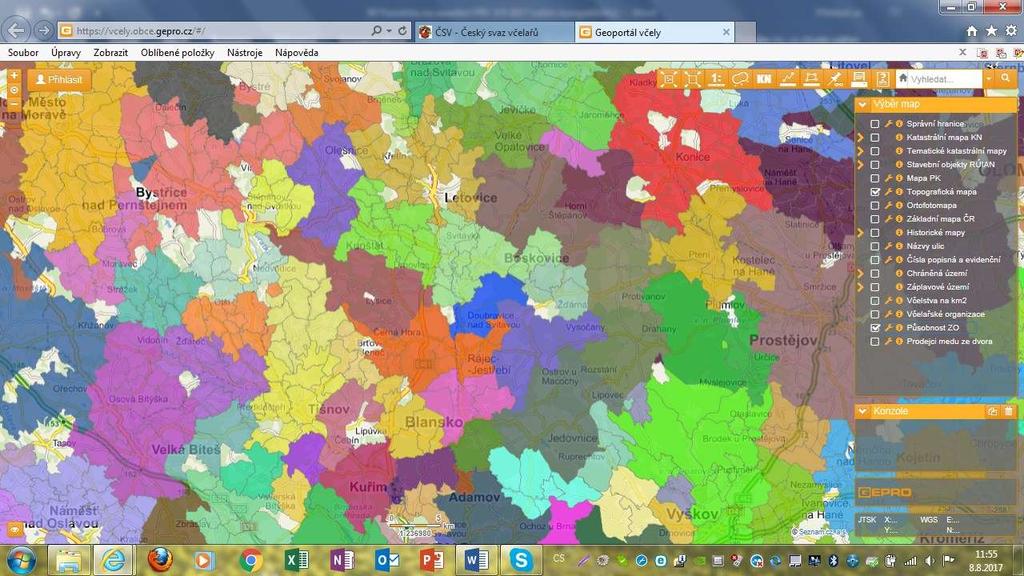The image size is (1024, 576).
Task: Click the magnifier search button beside Vyhledat
Action: (x=1006, y=79)
